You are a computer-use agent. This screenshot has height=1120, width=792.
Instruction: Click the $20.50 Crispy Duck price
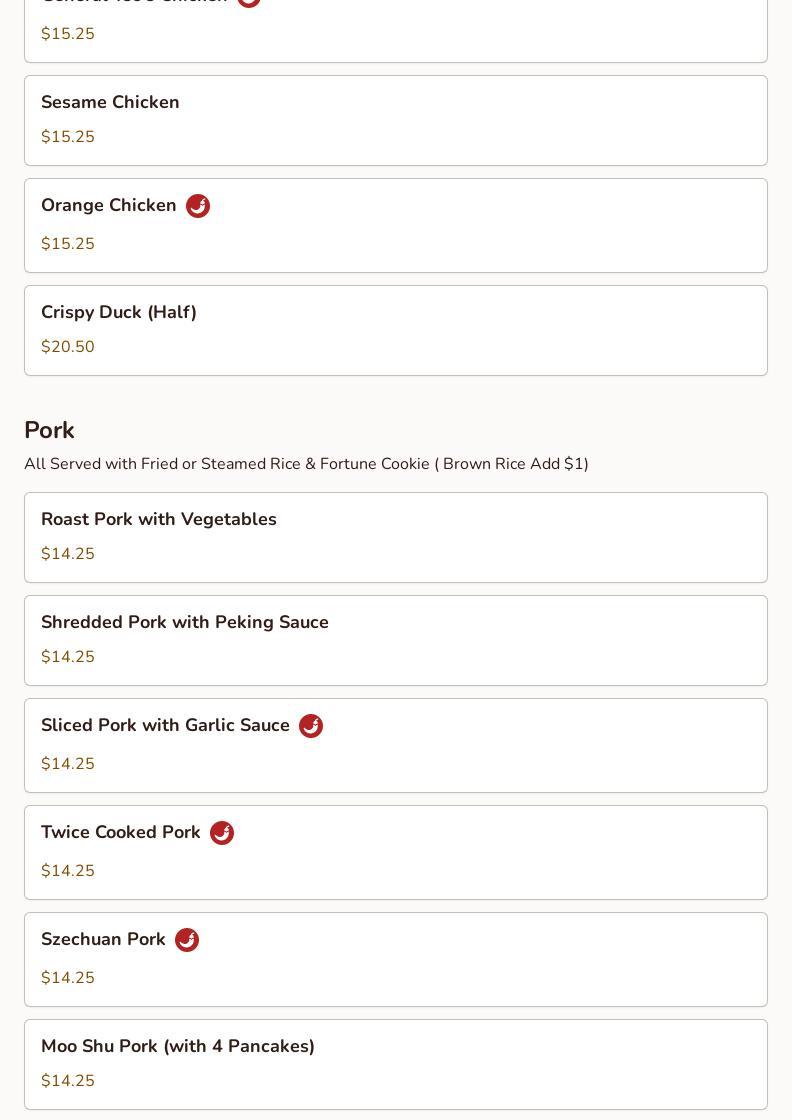coord(68,347)
